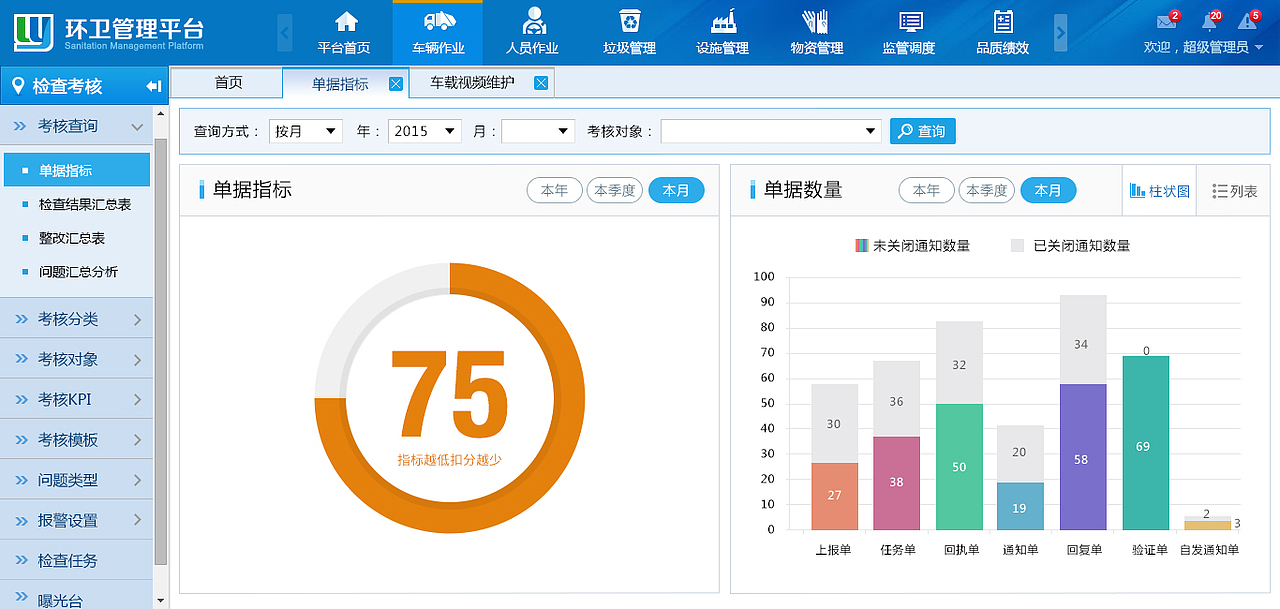Click the 验证单 teal bar 69

coord(1145,443)
